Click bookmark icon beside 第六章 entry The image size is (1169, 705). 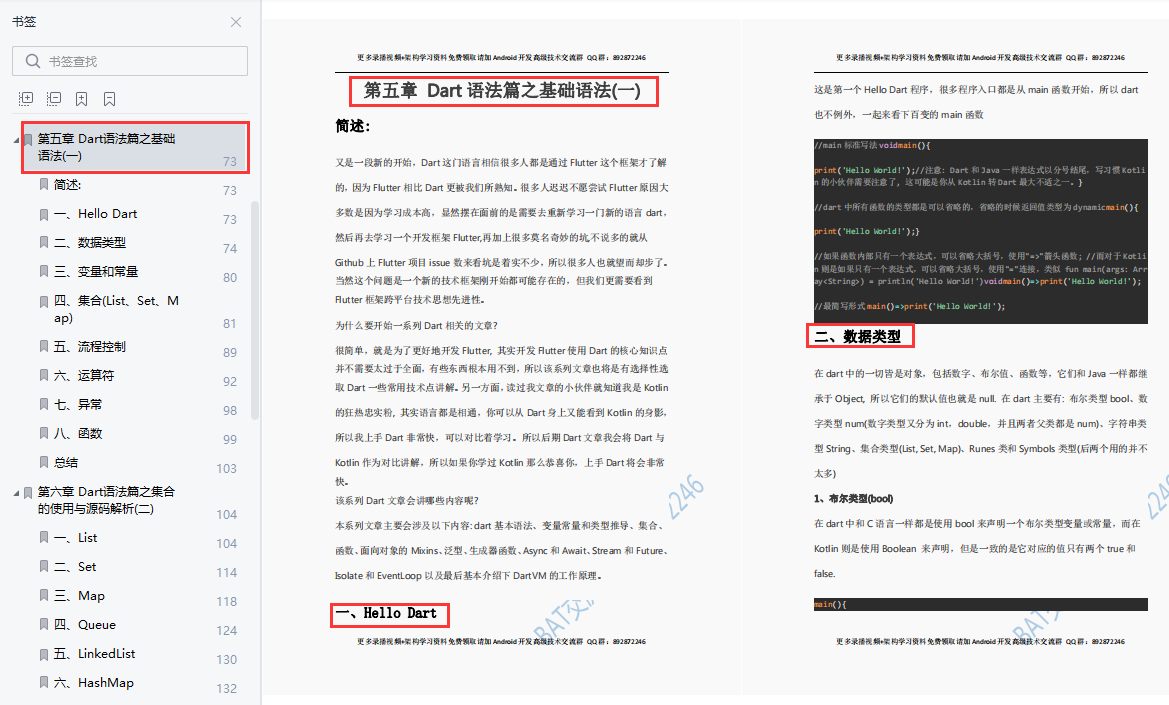(28, 493)
